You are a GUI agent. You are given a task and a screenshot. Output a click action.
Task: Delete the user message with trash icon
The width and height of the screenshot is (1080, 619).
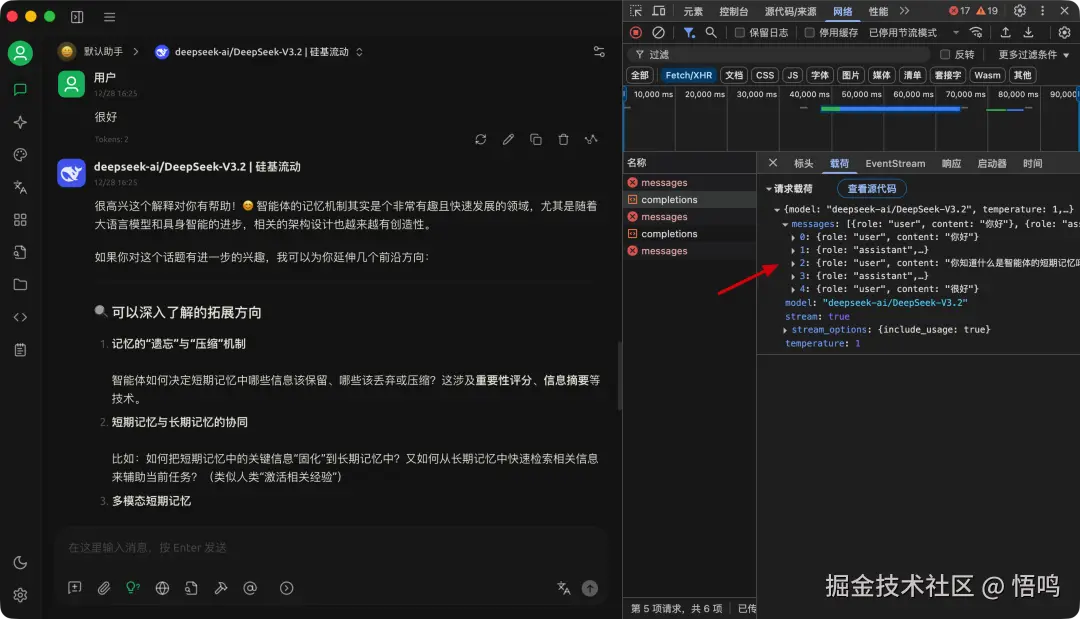point(563,139)
